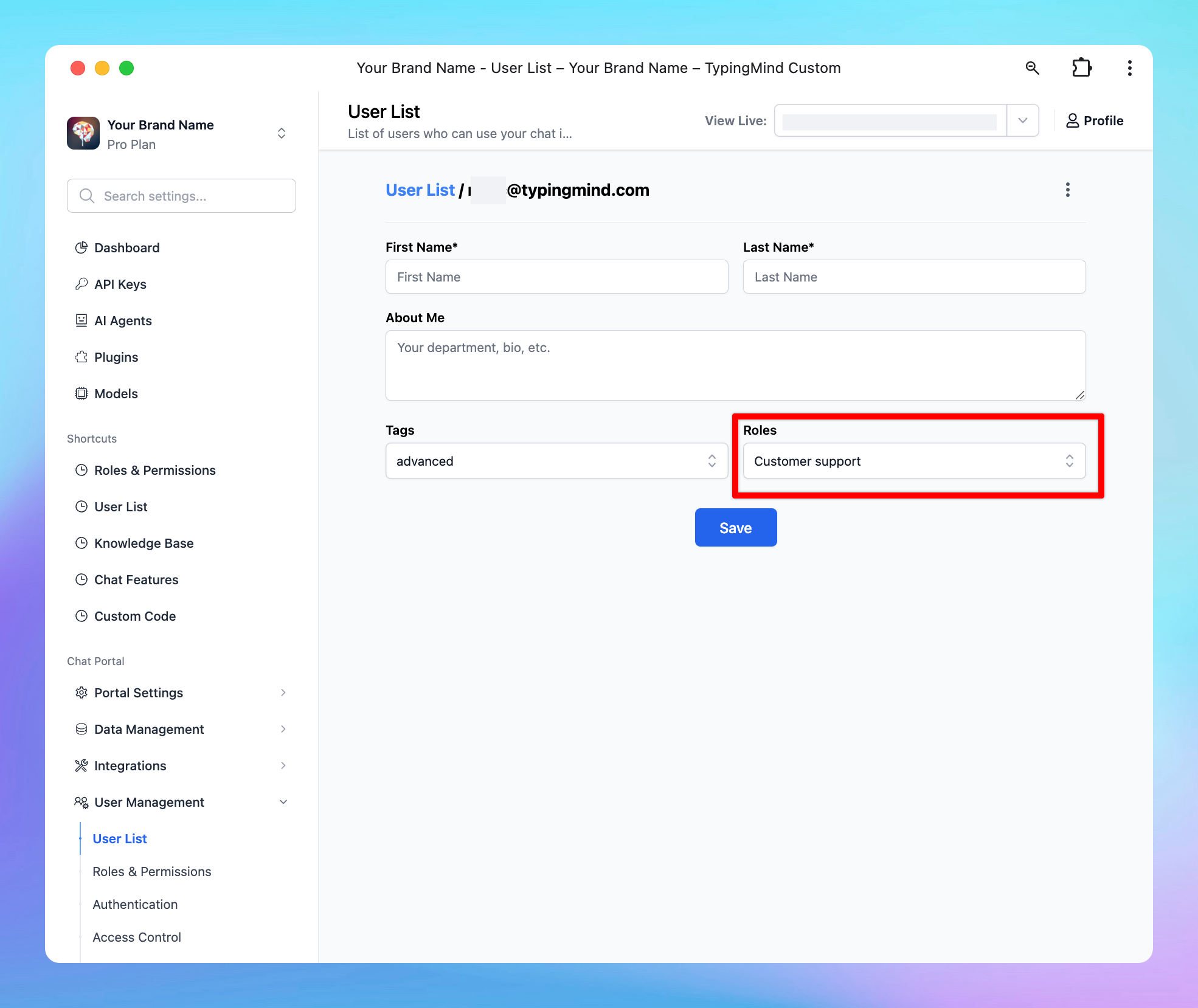
Task: Open Plugins settings page
Action: 116,357
